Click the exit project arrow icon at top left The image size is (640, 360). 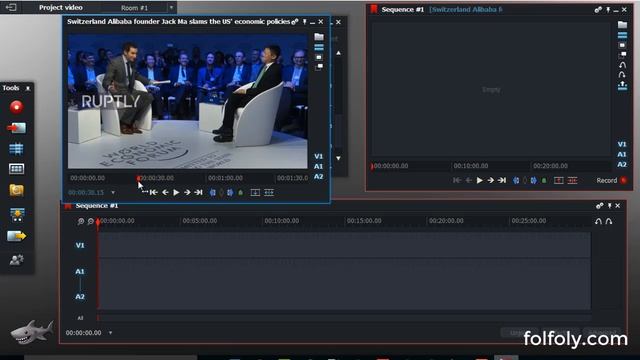pyautogui.click(x=11, y=7)
